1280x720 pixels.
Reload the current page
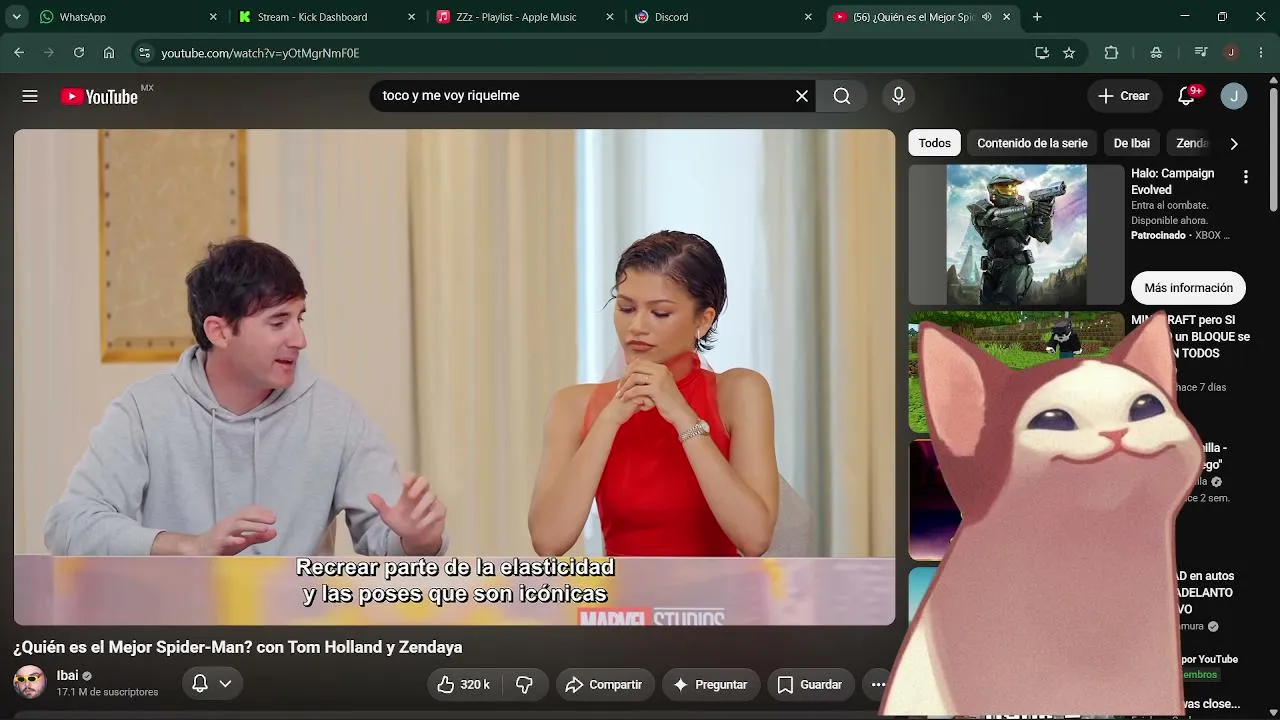click(x=79, y=53)
